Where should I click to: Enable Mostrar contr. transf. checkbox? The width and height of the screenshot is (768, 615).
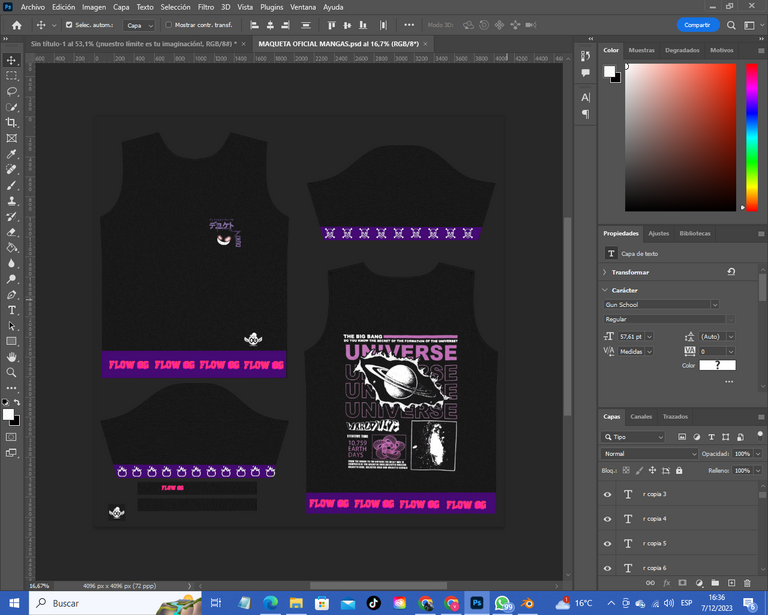(x=168, y=25)
